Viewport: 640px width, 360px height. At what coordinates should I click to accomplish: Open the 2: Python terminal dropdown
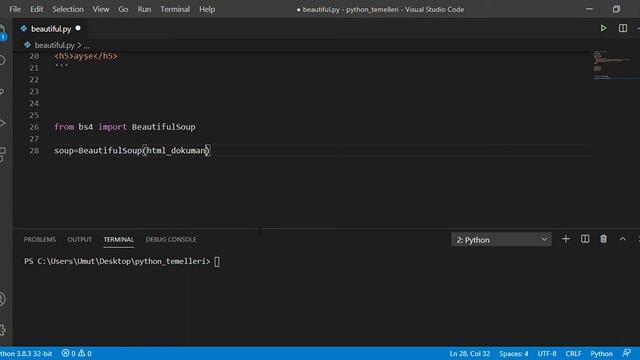click(501, 240)
